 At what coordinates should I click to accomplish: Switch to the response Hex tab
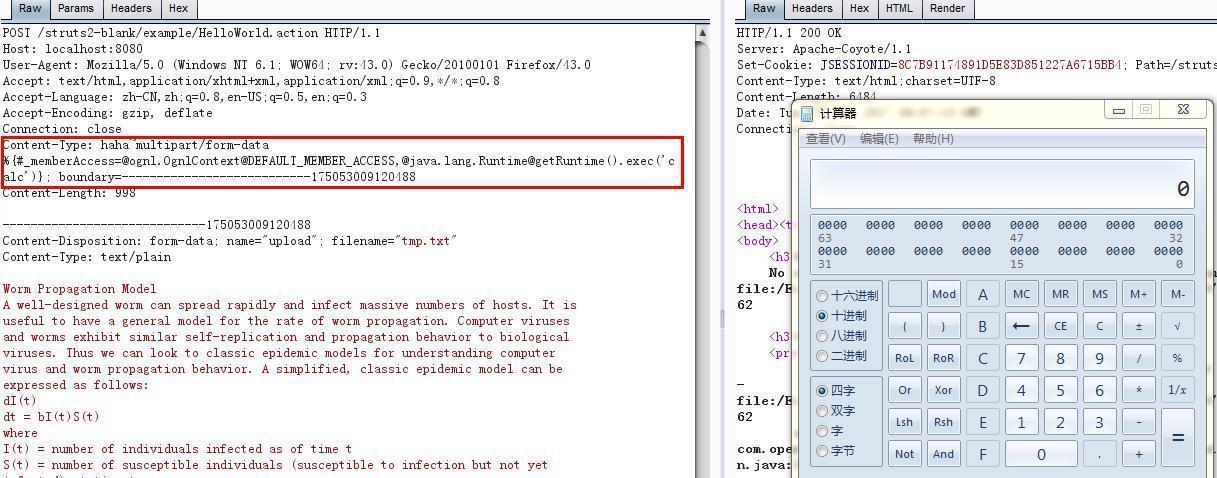[859, 8]
